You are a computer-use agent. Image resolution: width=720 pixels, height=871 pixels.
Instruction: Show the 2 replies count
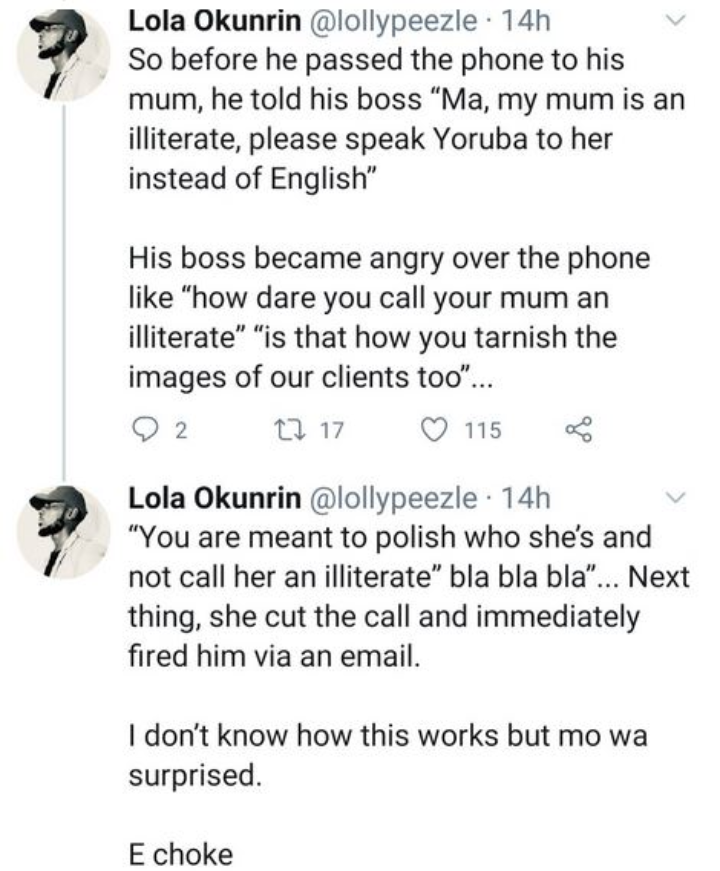click(x=181, y=431)
